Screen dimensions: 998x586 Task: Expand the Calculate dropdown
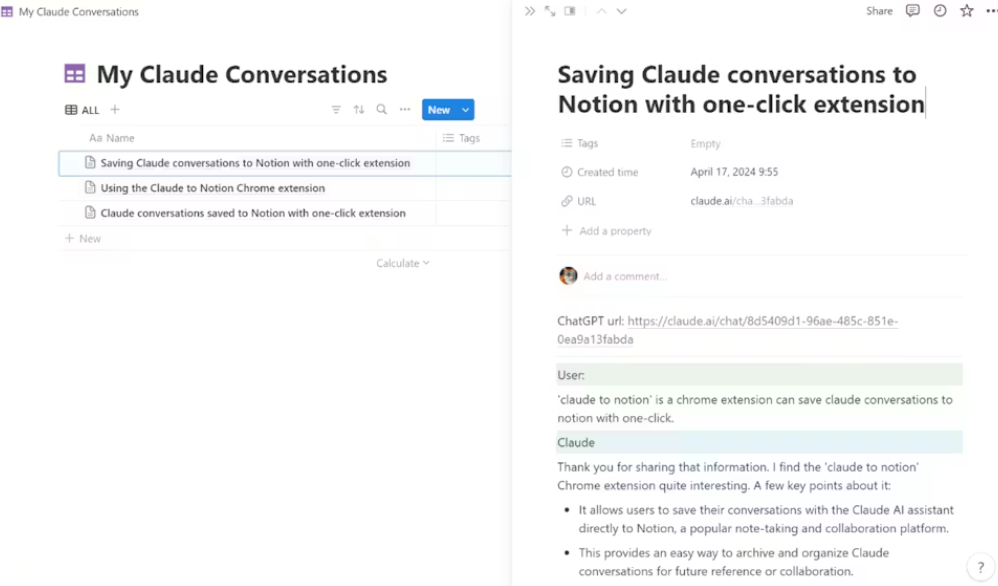pyautogui.click(x=403, y=263)
